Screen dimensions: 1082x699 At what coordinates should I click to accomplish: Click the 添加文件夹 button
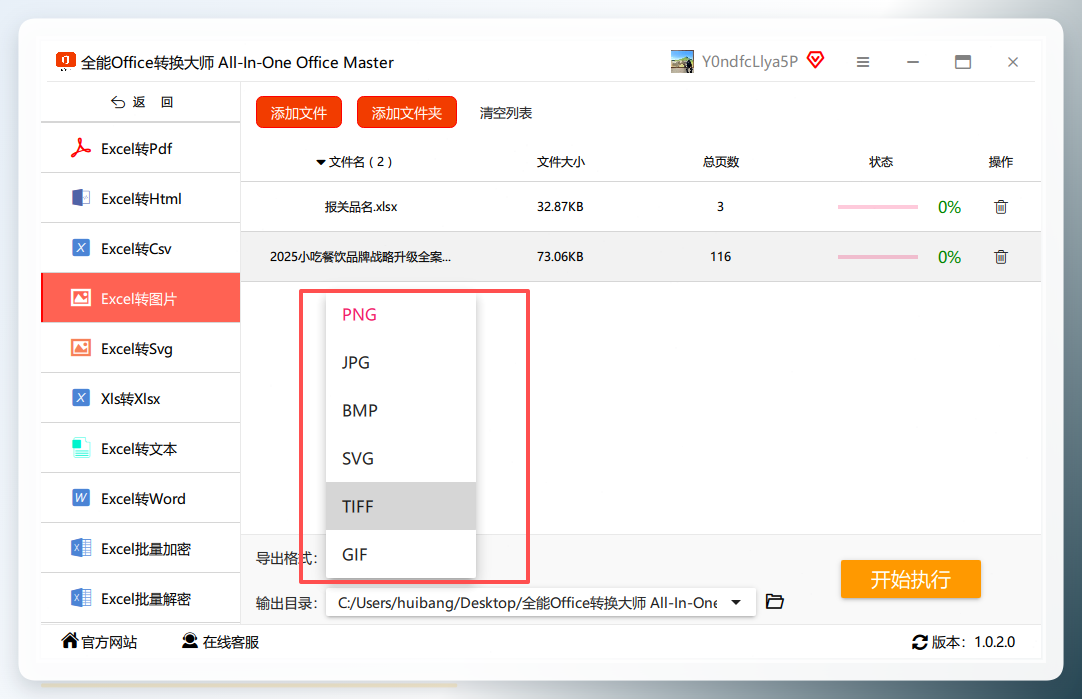[x=406, y=112]
